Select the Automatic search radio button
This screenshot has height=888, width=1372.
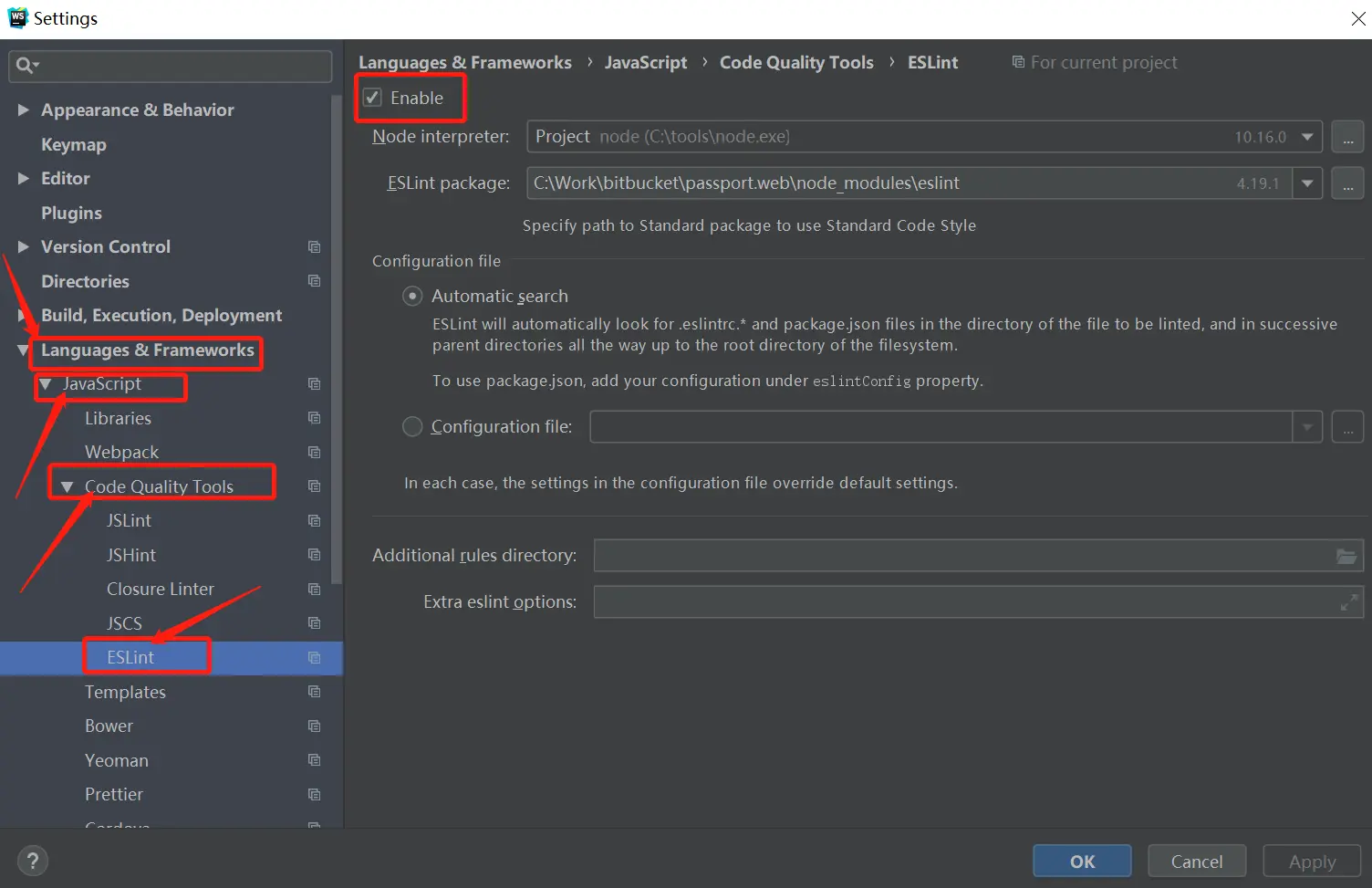click(412, 296)
